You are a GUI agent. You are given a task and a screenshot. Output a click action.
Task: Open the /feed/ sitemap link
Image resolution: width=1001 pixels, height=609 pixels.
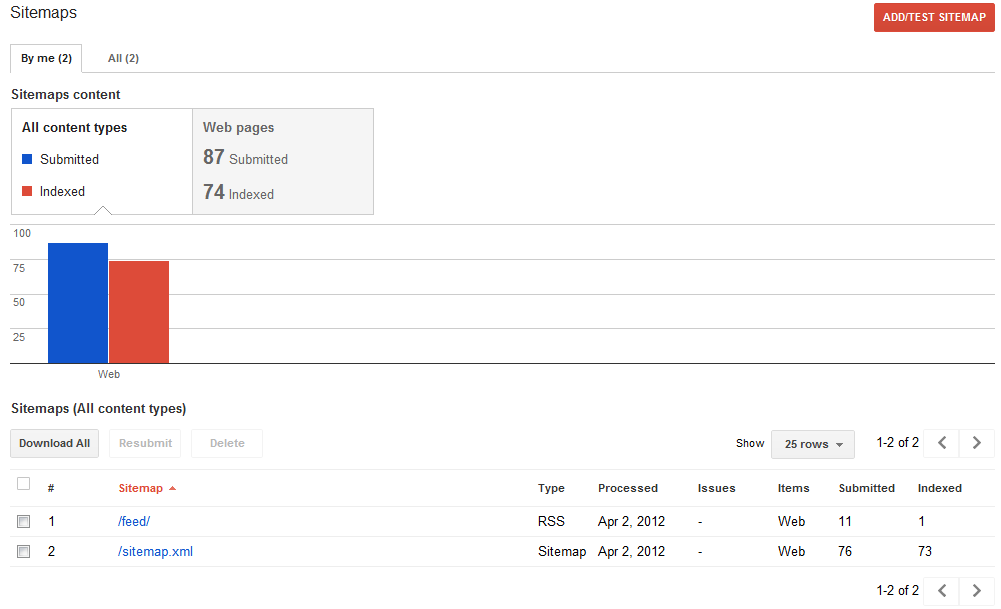[134, 522]
